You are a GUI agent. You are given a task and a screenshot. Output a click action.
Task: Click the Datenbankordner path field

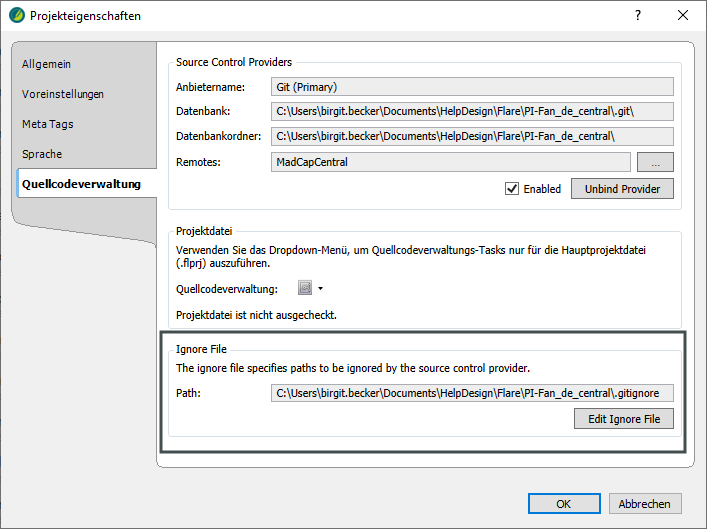coord(472,136)
